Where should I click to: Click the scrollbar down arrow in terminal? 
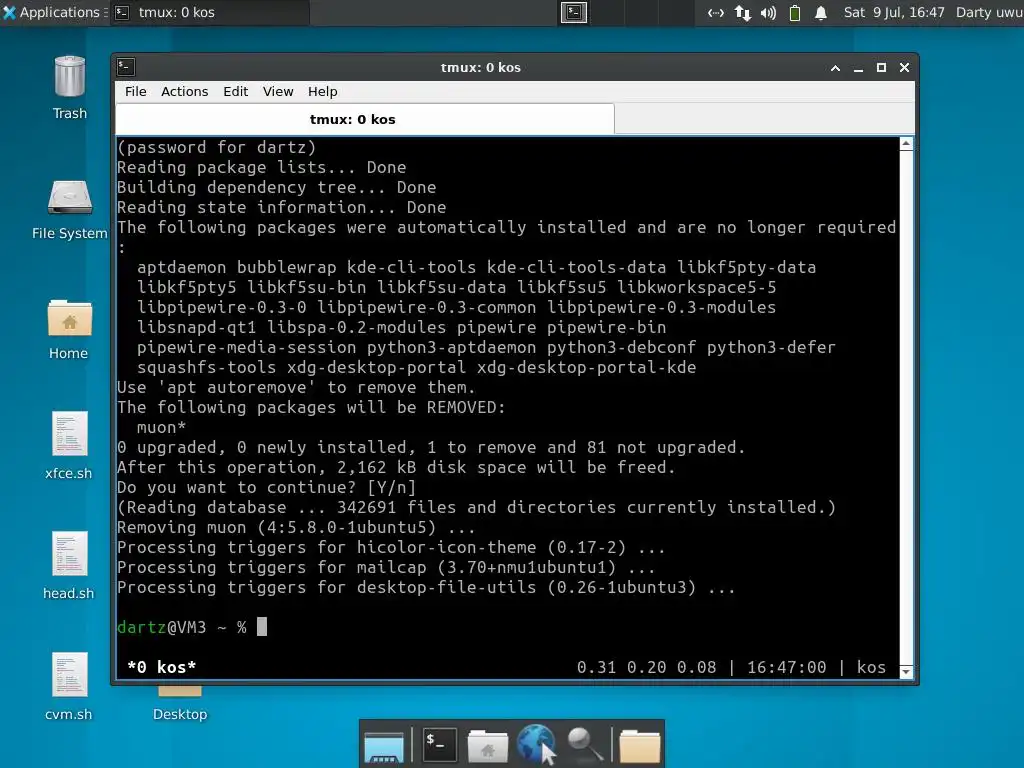[x=906, y=671]
